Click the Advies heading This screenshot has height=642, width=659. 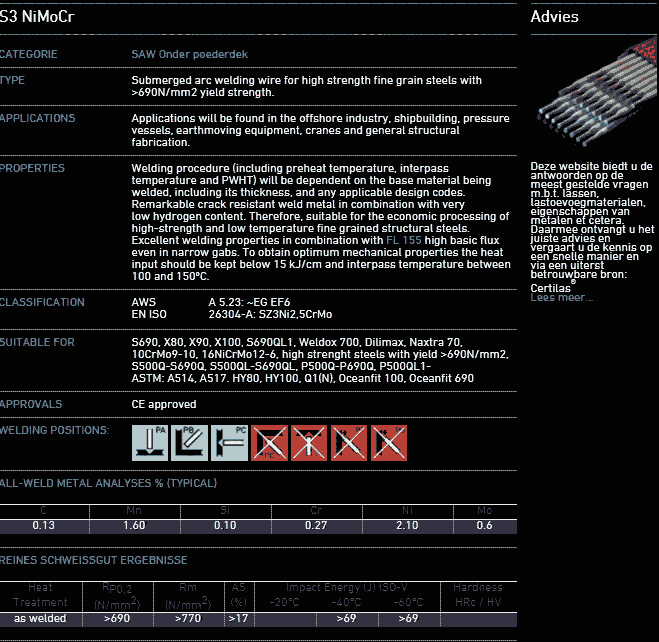click(x=554, y=17)
